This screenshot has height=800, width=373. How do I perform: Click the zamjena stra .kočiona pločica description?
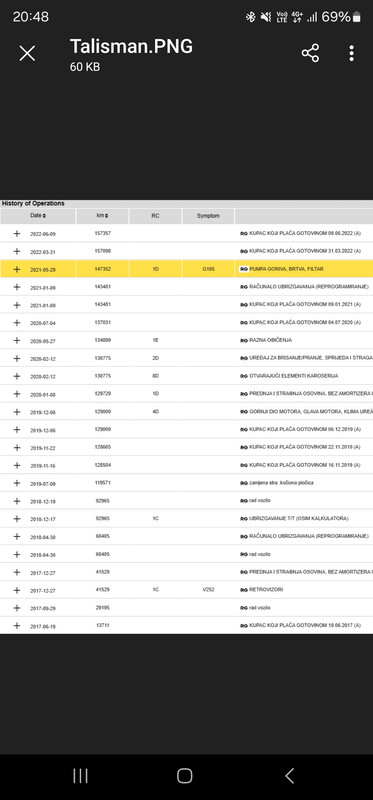point(281,483)
